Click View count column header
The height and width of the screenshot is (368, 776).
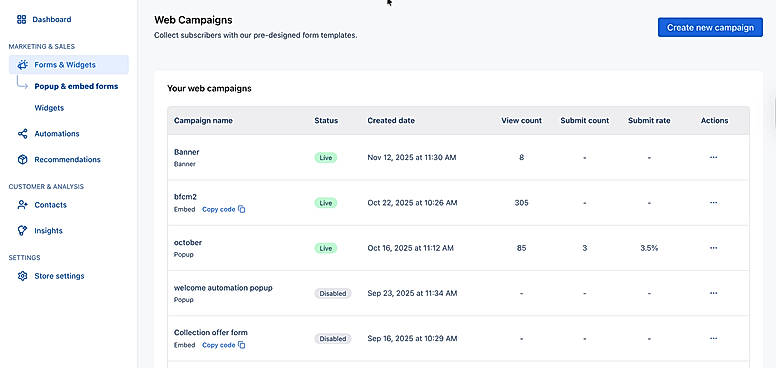tap(521, 121)
